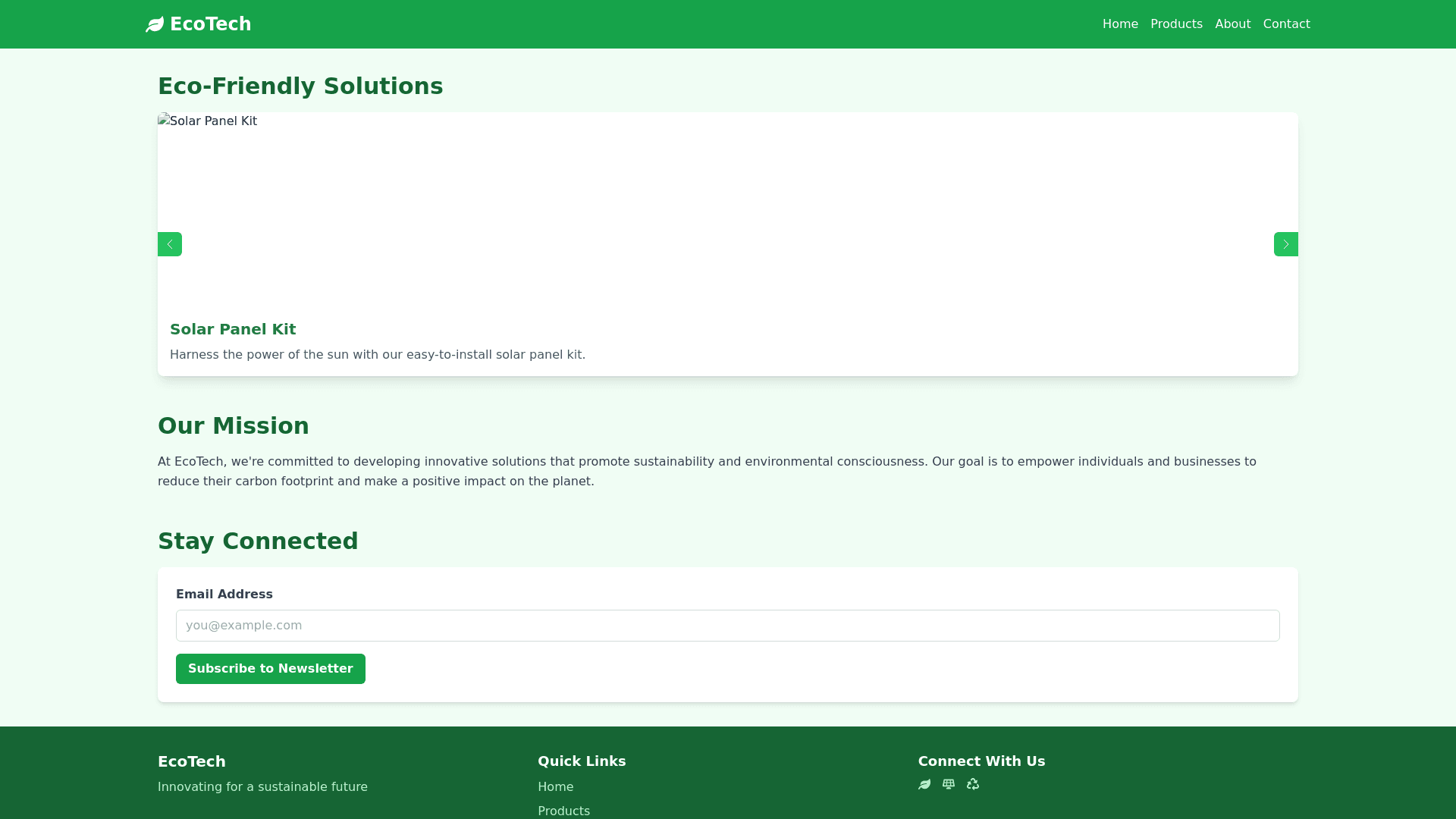Navigate to About page in header

pyautogui.click(x=1232, y=24)
